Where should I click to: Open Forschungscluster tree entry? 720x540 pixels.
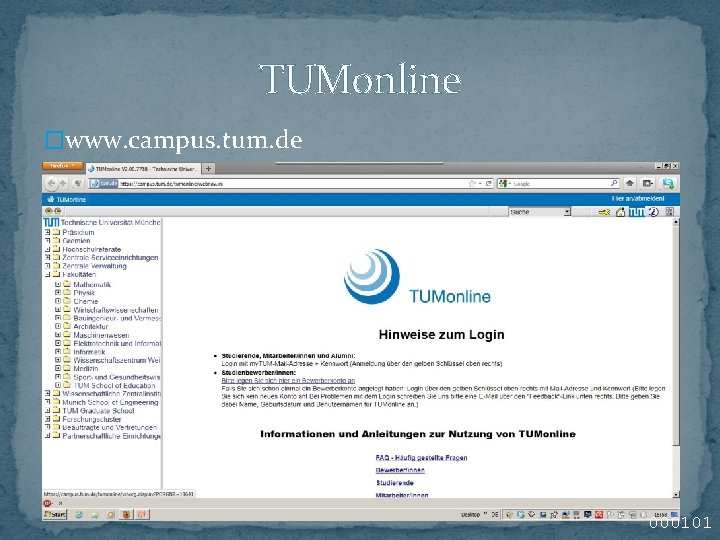tap(92, 419)
